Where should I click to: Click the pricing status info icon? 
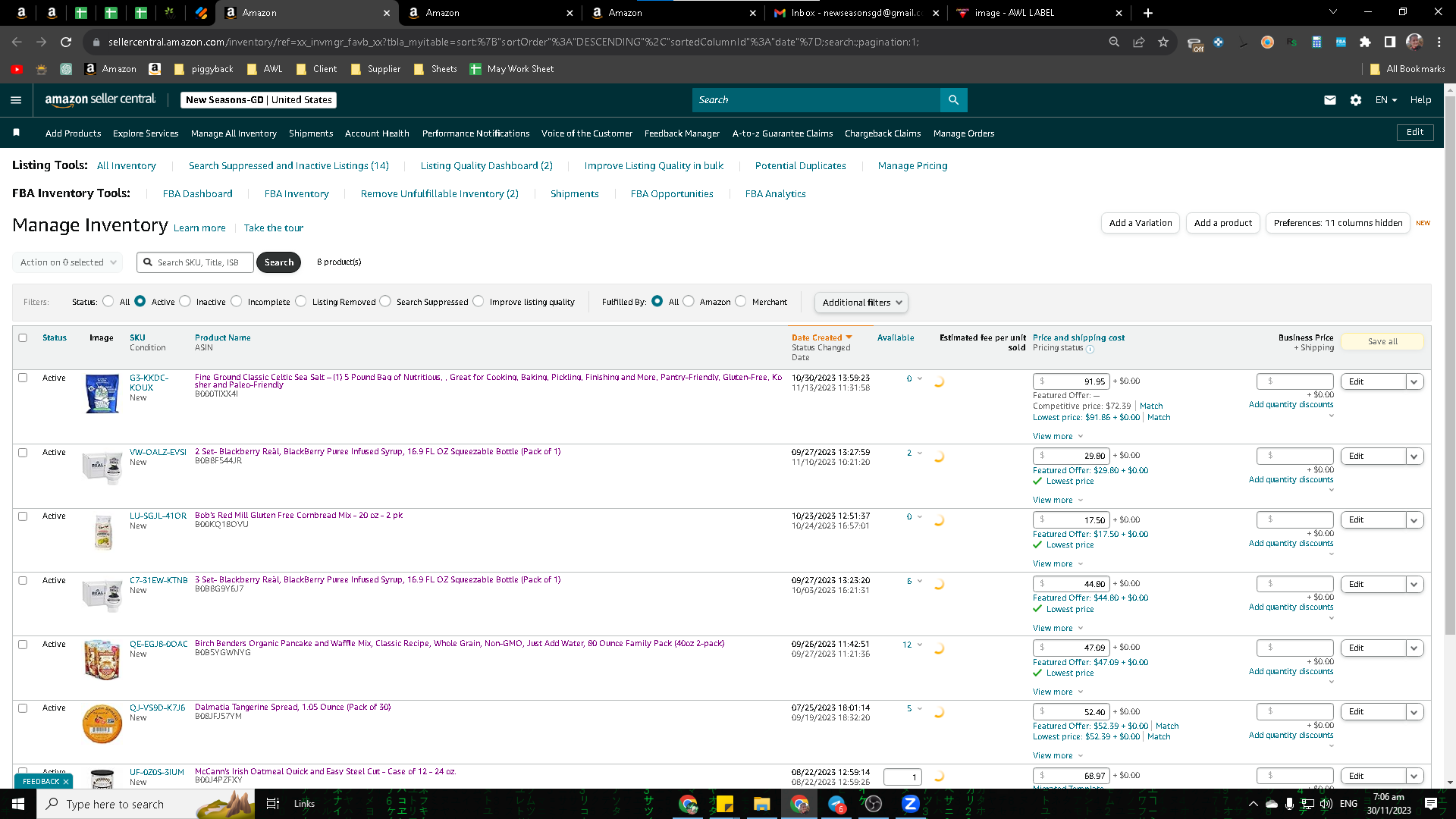point(1090,349)
